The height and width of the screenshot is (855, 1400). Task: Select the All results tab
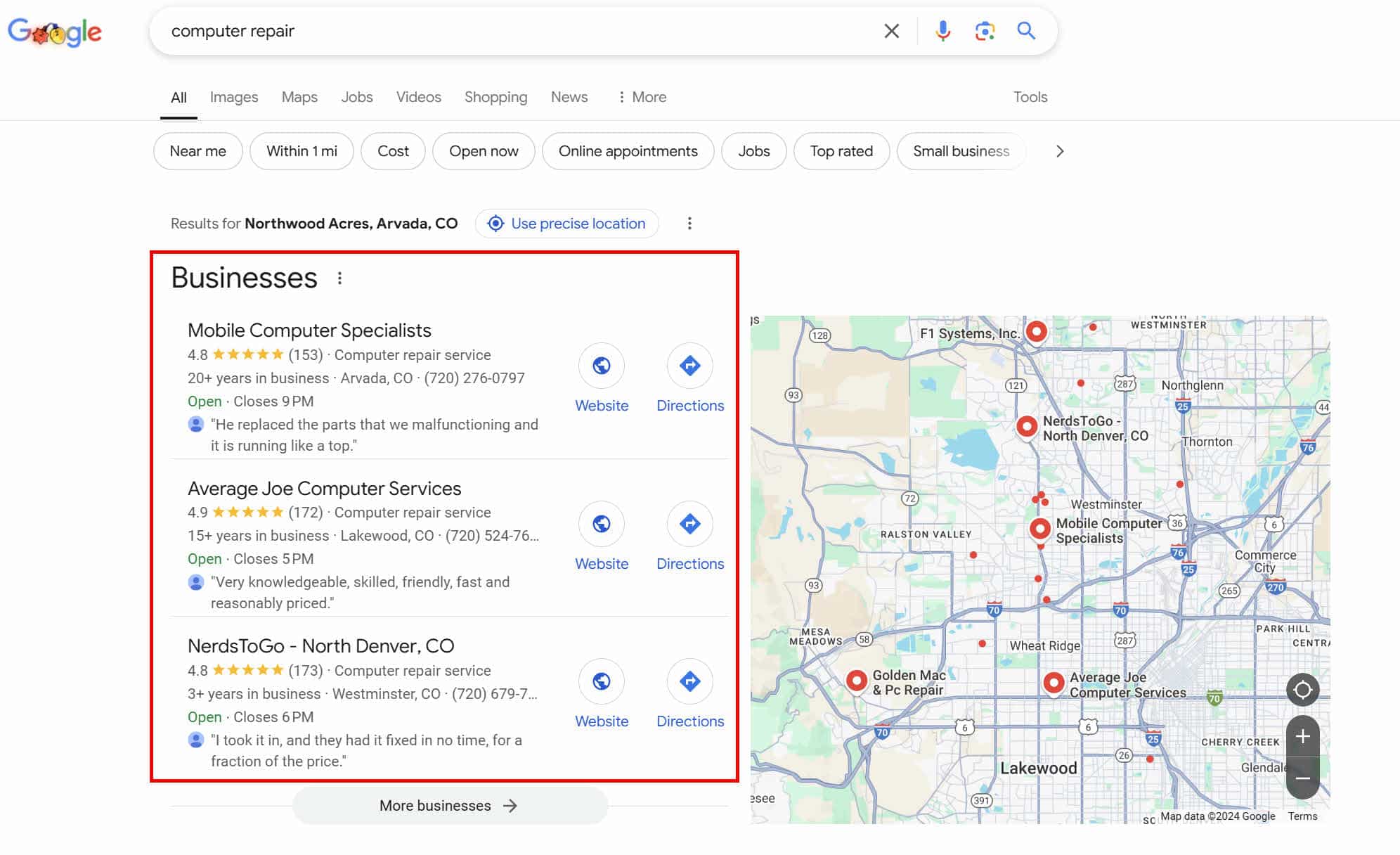(179, 98)
